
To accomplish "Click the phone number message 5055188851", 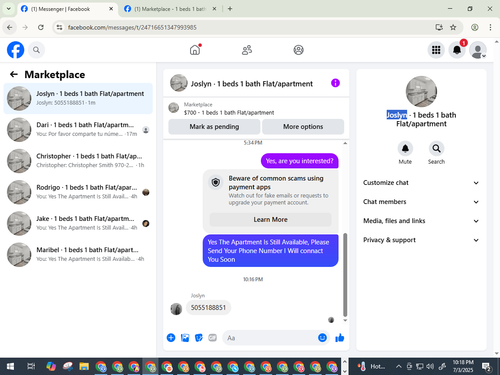I will (x=208, y=307).
